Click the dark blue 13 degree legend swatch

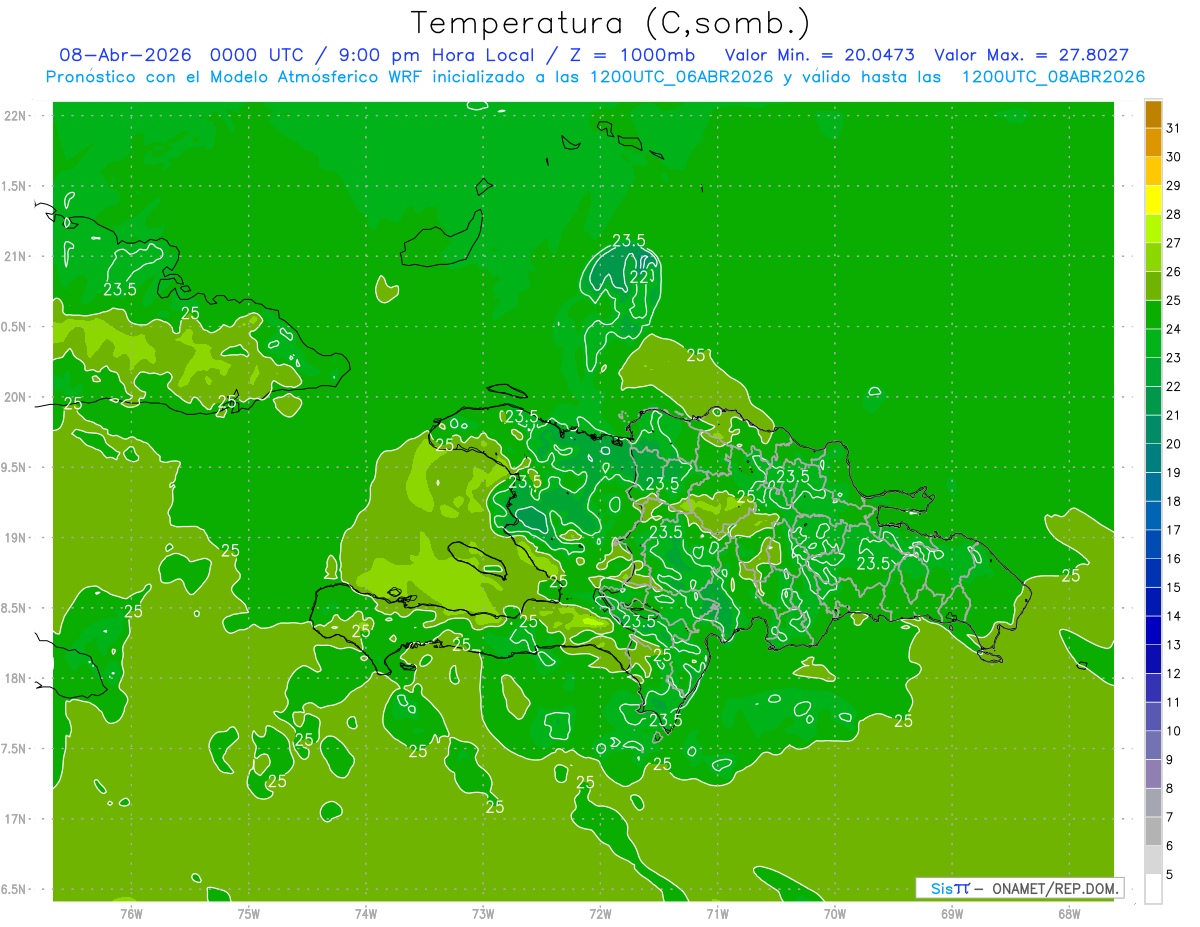[x=1153, y=631]
